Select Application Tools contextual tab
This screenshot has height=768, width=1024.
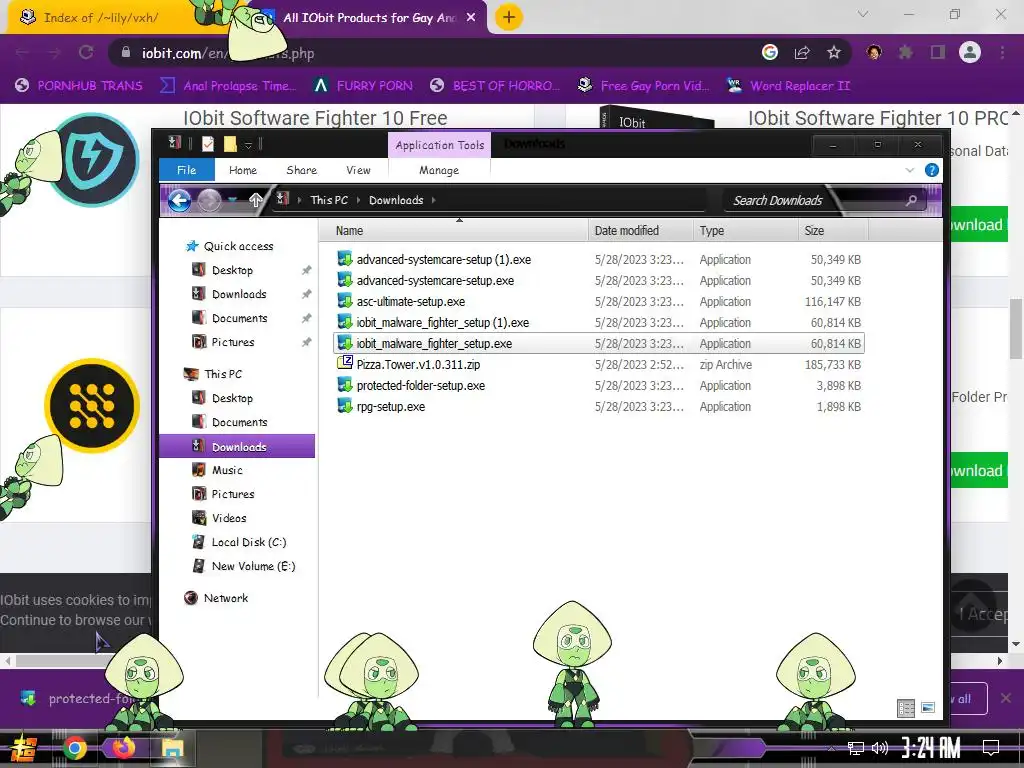coord(440,145)
